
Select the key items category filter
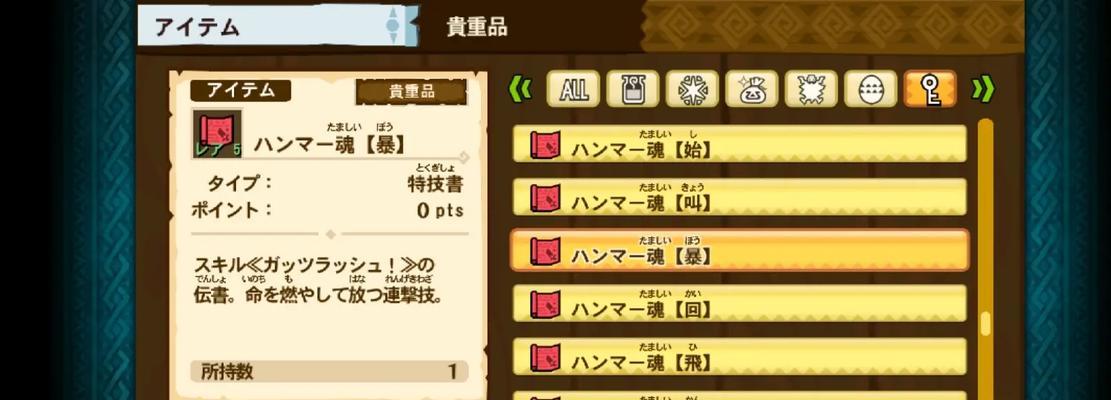click(930, 89)
